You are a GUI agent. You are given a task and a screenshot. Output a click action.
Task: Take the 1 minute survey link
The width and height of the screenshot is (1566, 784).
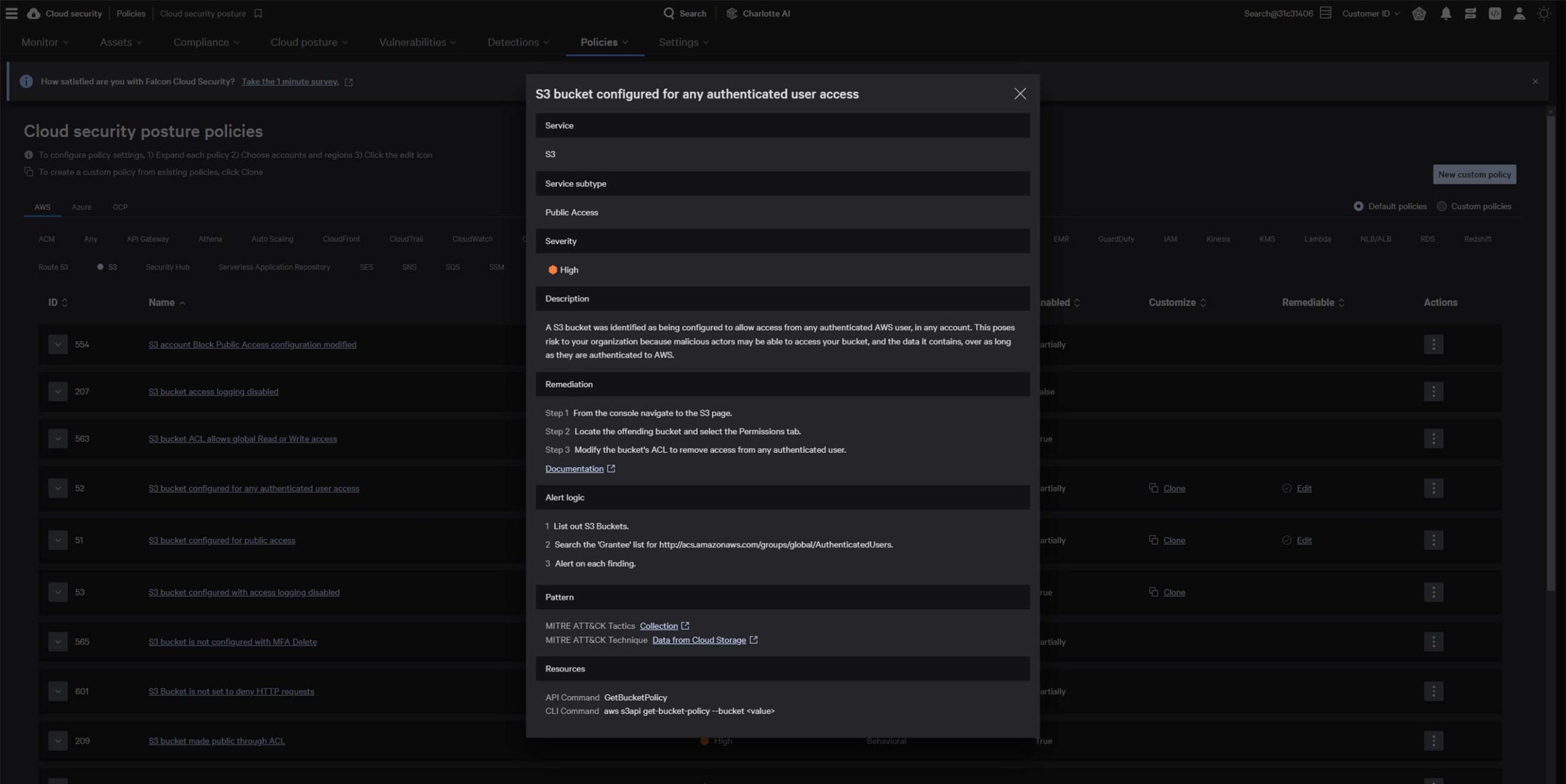click(290, 81)
